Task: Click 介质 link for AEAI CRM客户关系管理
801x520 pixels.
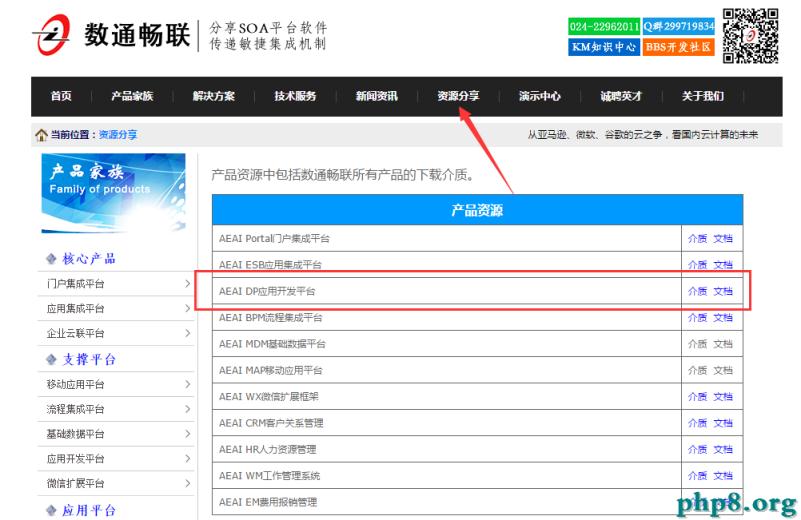Action: (x=697, y=423)
